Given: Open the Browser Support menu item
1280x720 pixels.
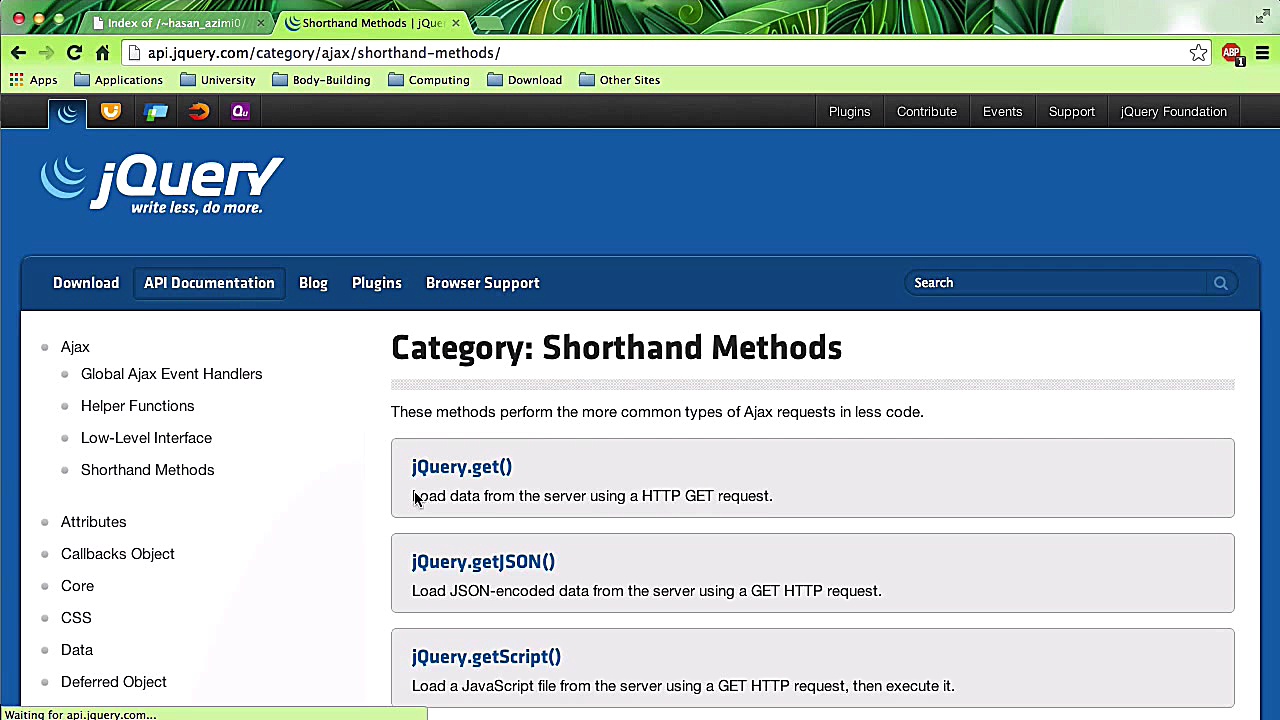Looking at the screenshot, I should pyautogui.click(x=483, y=283).
